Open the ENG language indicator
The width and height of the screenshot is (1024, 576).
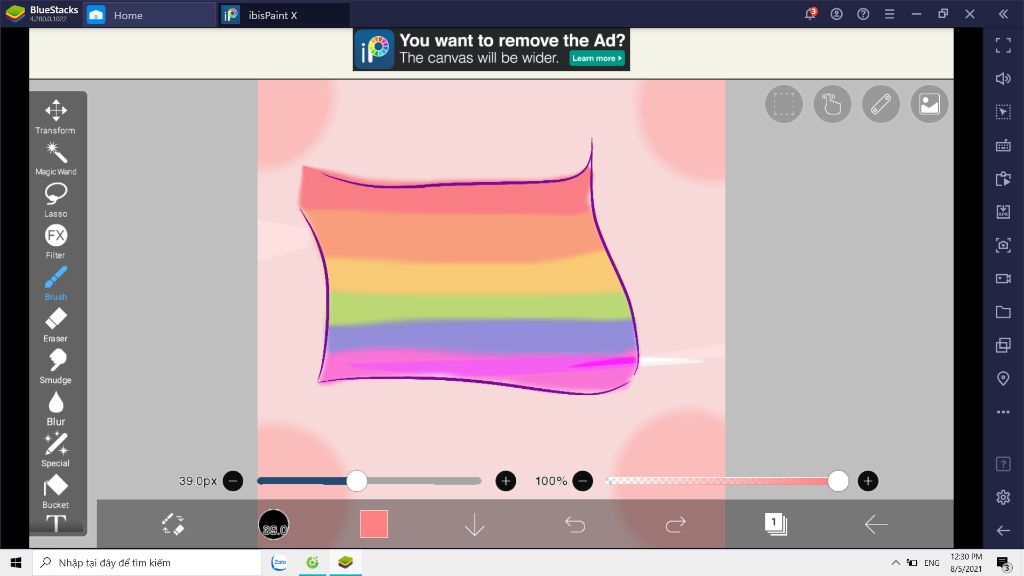click(x=932, y=562)
